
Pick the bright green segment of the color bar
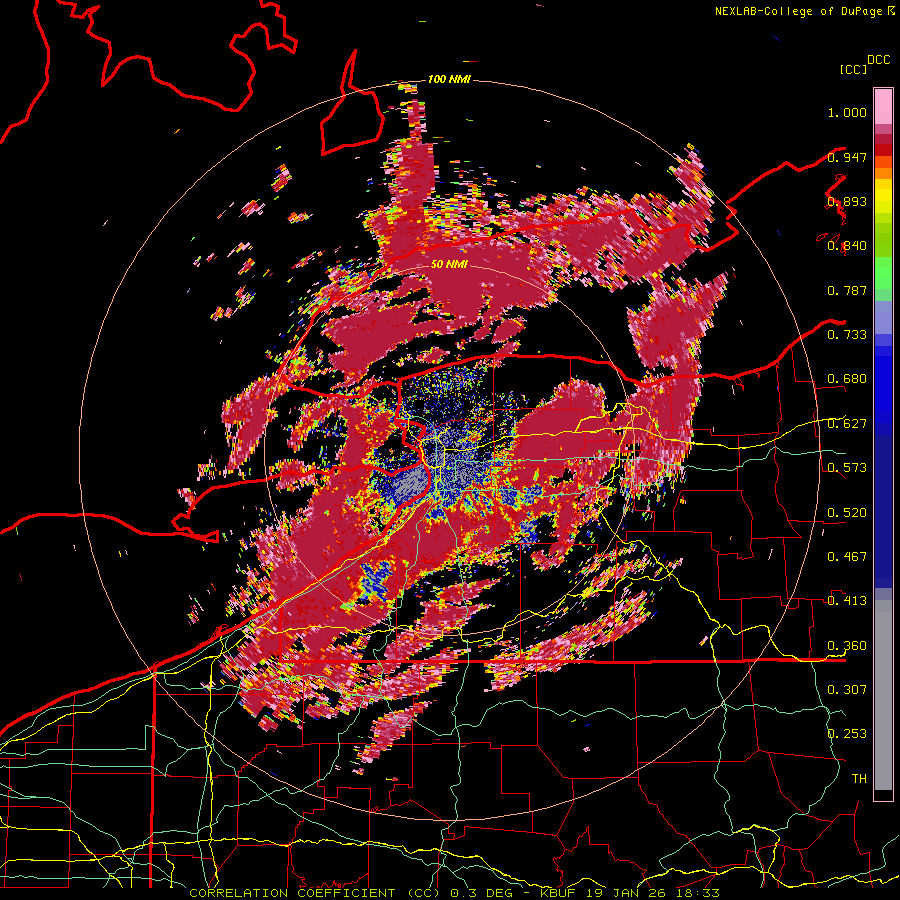point(883,273)
